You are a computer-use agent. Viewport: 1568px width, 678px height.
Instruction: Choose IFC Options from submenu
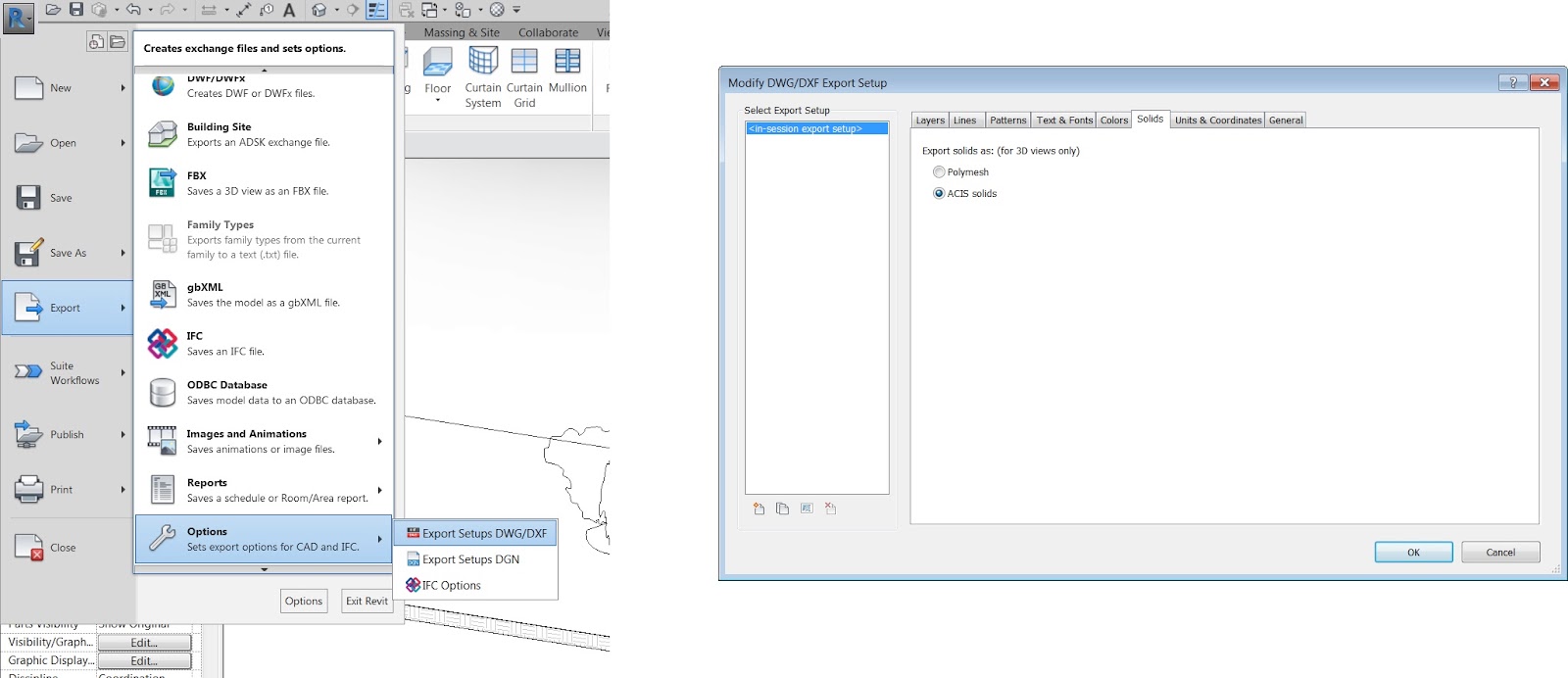pyautogui.click(x=476, y=585)
